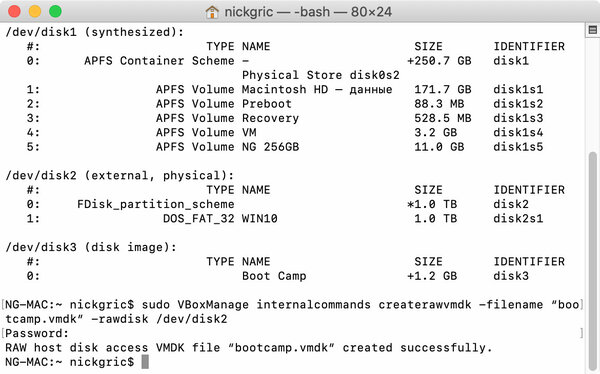Image resolution: width=600 pixels, height=374 pixels.
Task: Zoom the window with green button
Action: coord(55,11)
